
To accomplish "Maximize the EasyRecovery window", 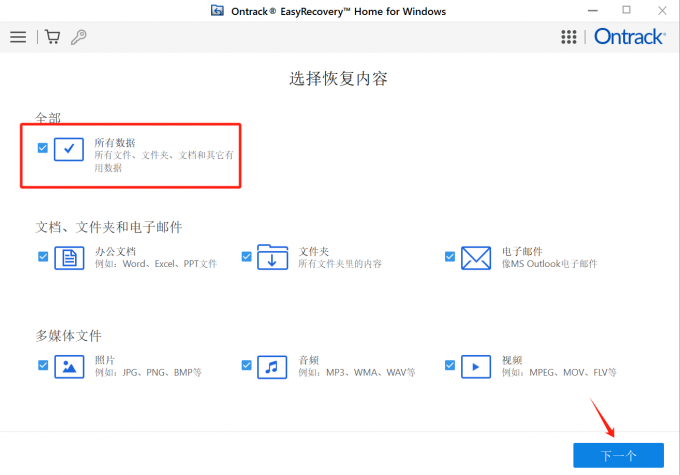I will (626, 10).
